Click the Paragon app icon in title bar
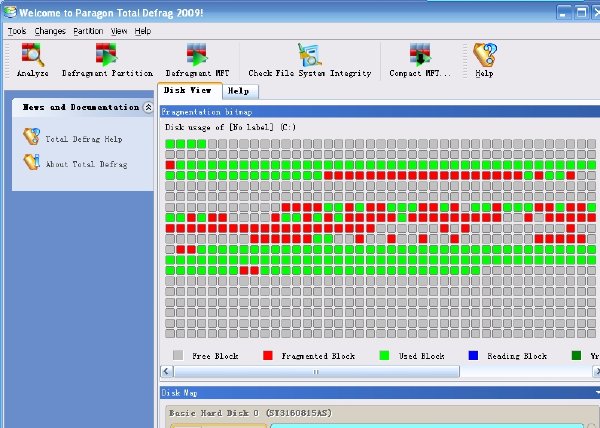The height and width of the screenshot is (428, 600). (x=10, y=12)
